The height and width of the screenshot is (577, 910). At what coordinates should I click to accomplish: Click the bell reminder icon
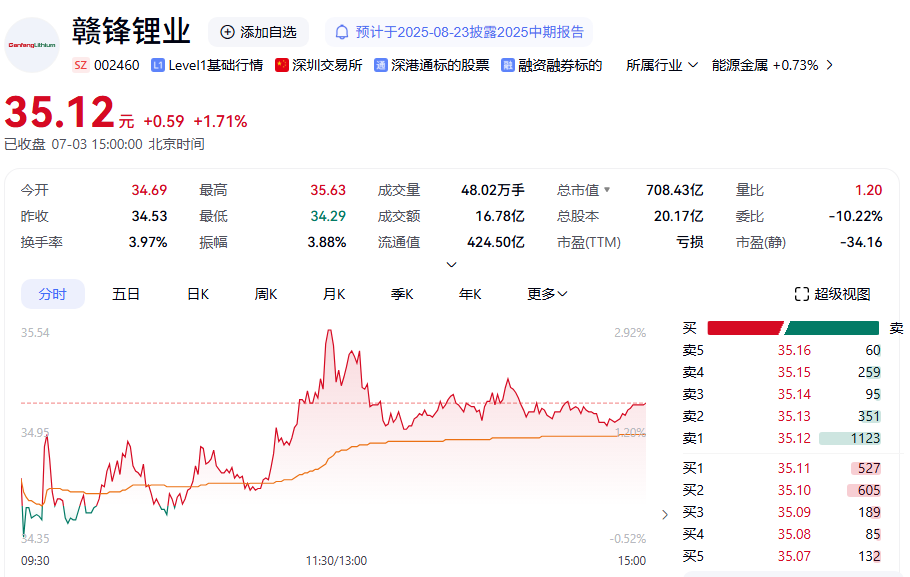click(x=342, y=32)
